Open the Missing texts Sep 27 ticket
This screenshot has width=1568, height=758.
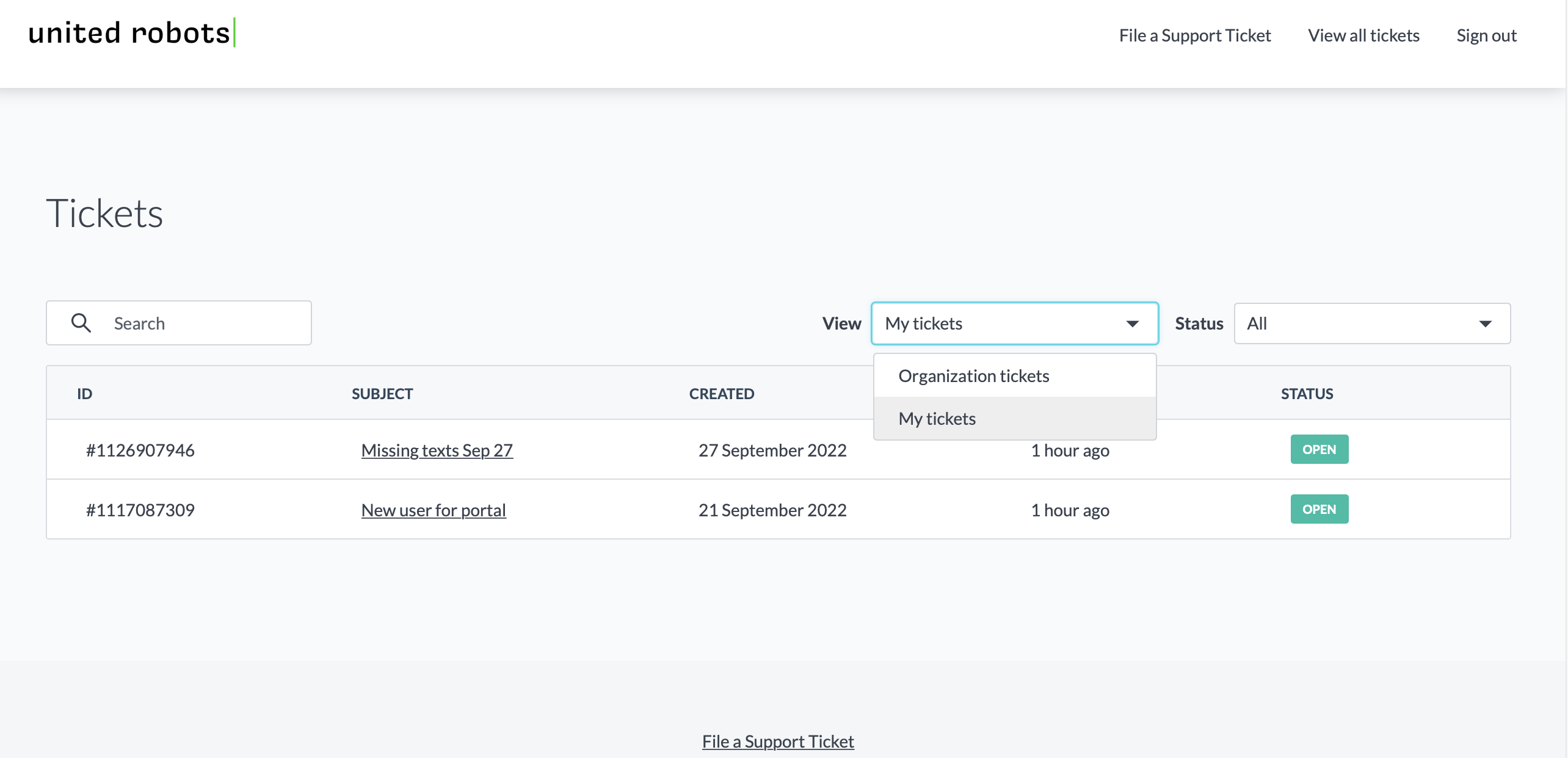pos(437,450)
